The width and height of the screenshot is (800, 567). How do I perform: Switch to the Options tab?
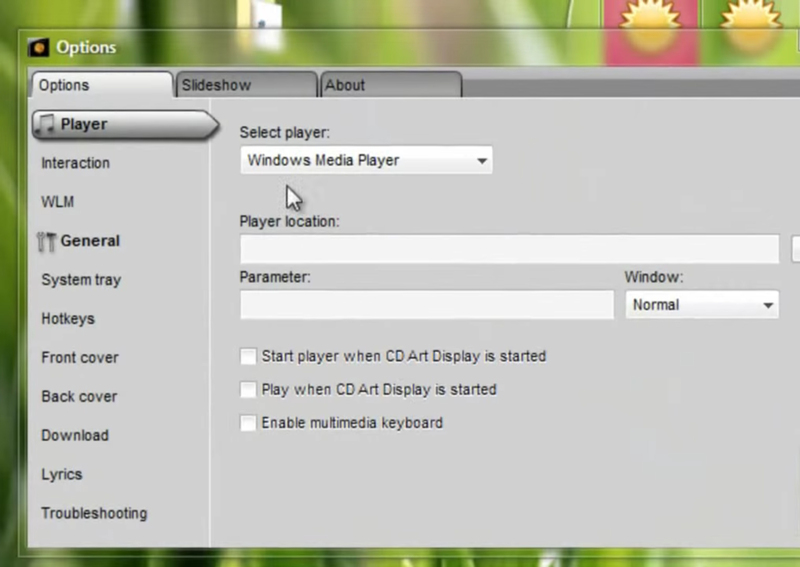(102, 85)
